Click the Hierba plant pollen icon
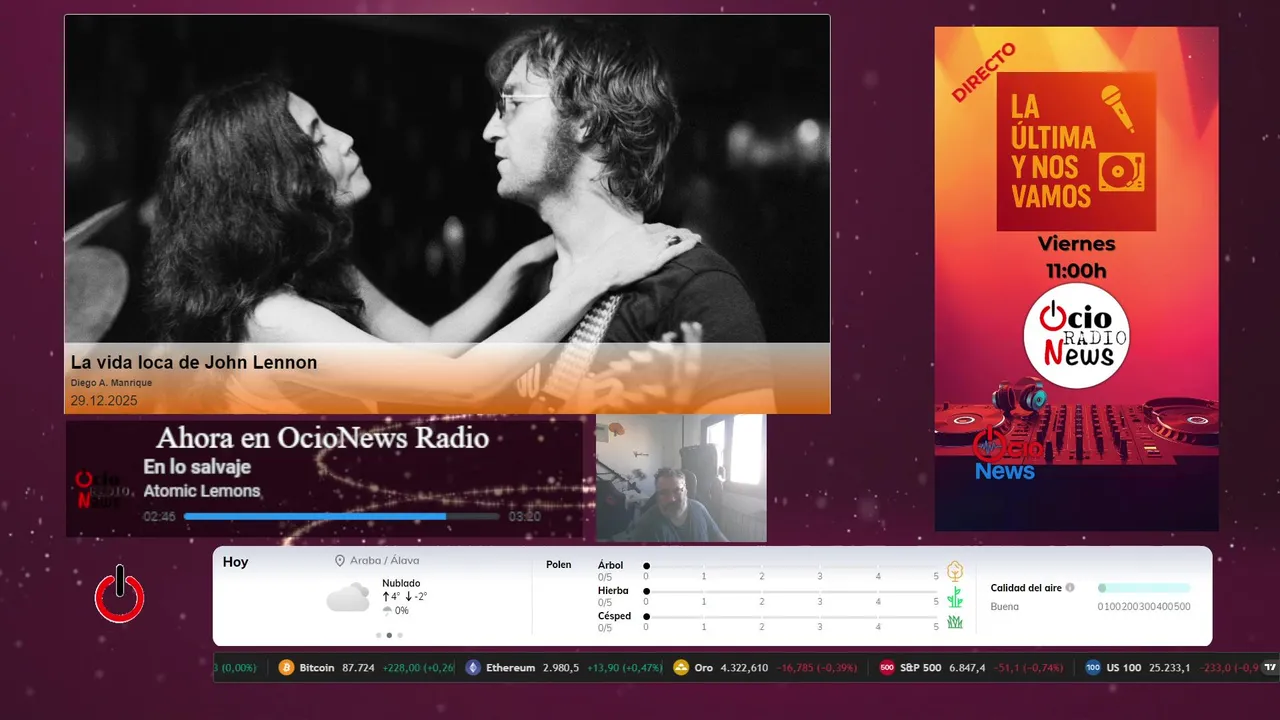 point(955,597)
